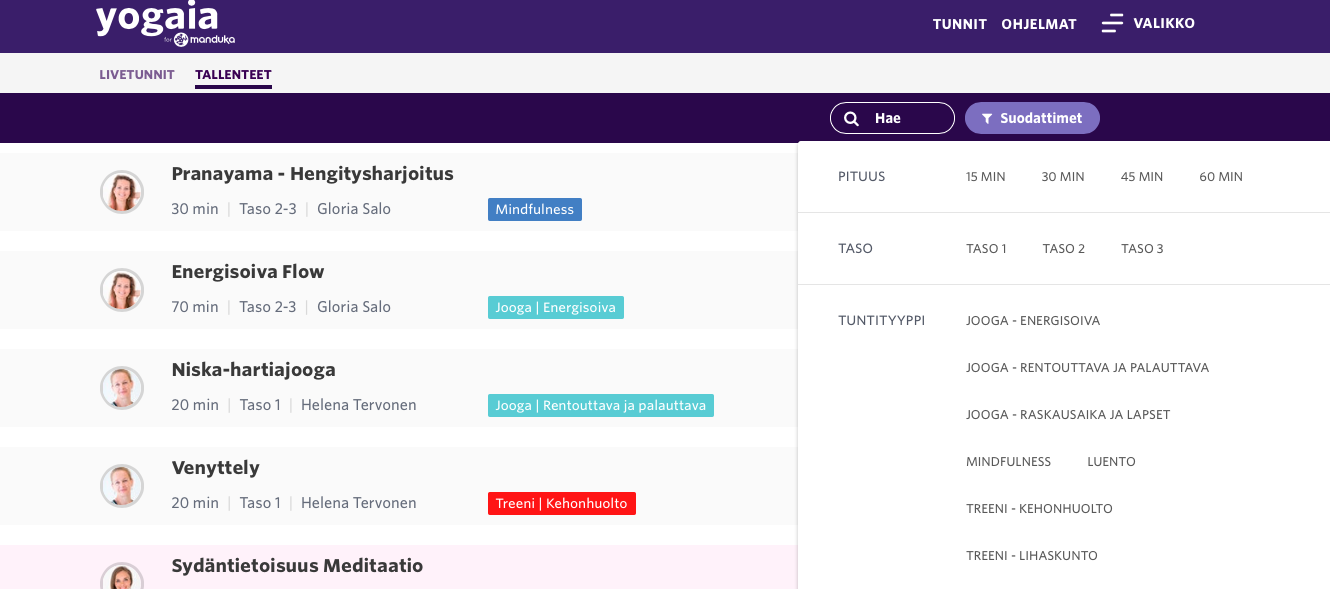Viewport: 1330px width, 589px height.
Task: Switch to the Livetunnit tab
Action: pos(137,75)
